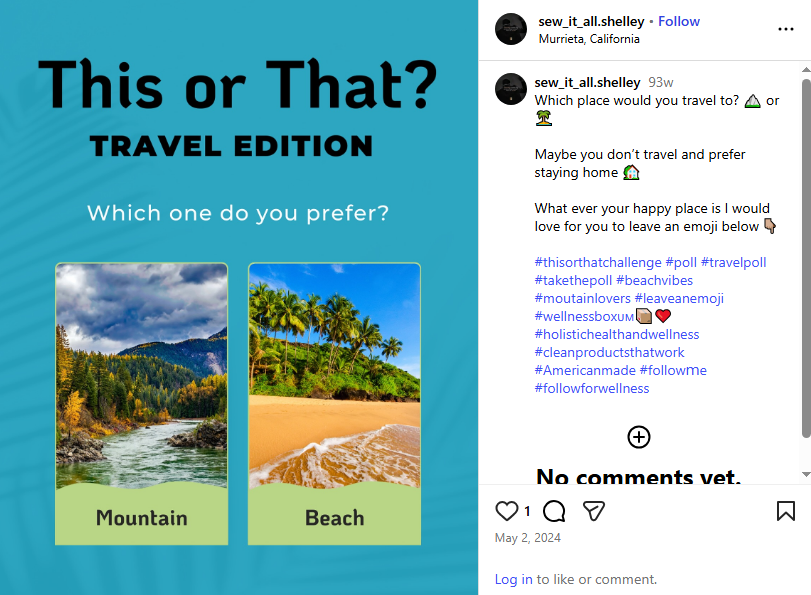
Task: Open the #beachvibes hashtag
Action: point(655,280)
